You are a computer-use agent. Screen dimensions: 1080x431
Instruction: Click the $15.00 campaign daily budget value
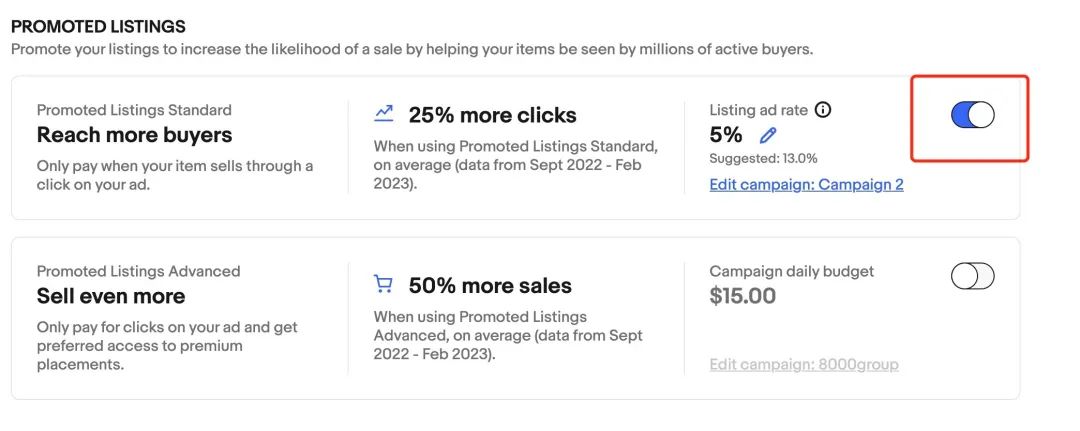click(742, 296)
